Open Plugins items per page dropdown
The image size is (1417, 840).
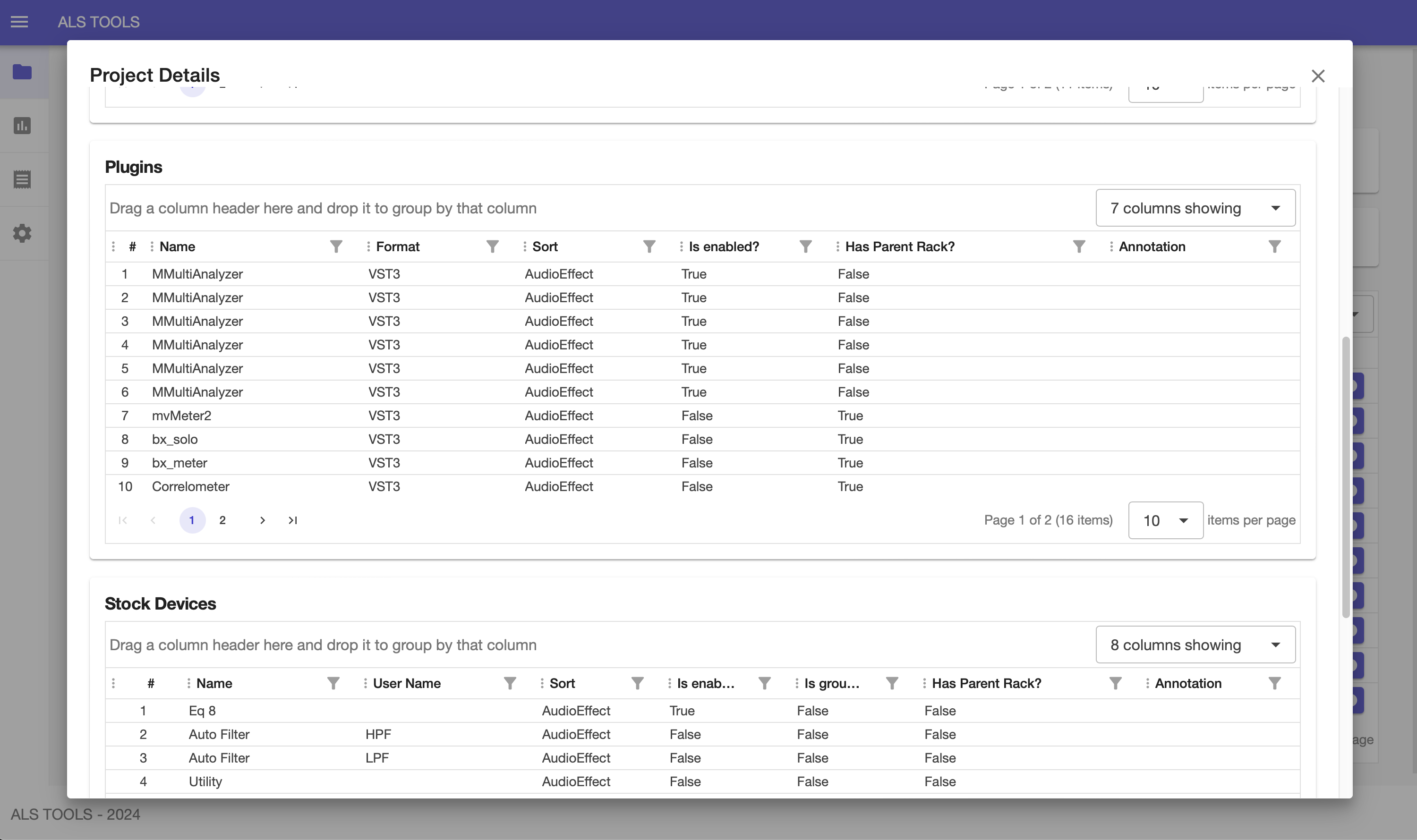tap(1166, 521)
